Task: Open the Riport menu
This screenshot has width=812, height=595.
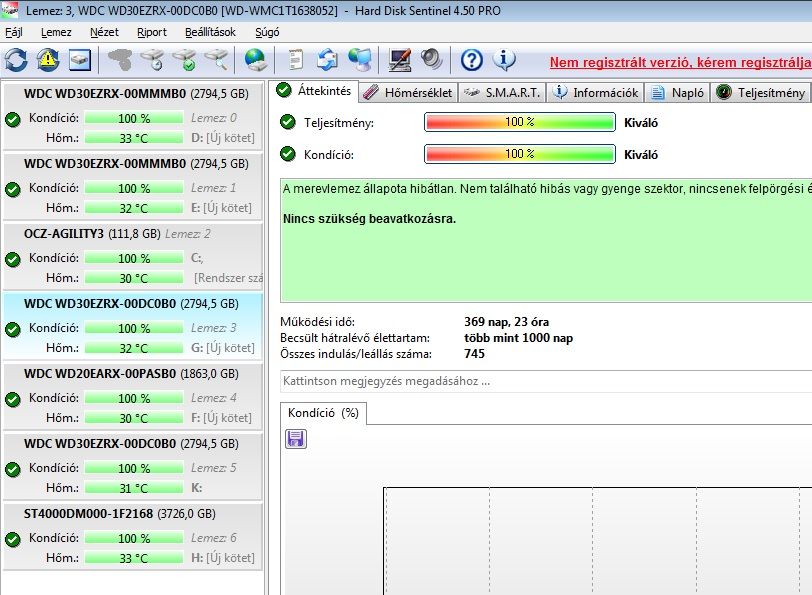Action: (x=152, y=32)
